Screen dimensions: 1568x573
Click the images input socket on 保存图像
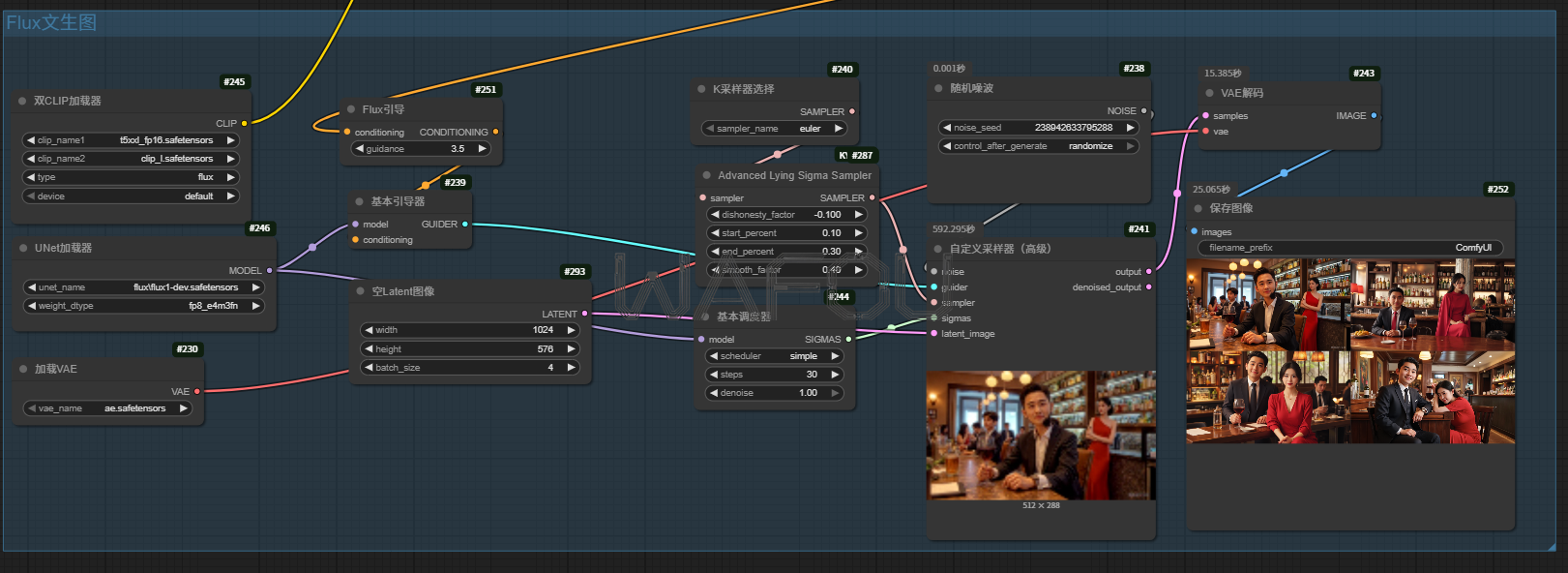pos(1194,231)
